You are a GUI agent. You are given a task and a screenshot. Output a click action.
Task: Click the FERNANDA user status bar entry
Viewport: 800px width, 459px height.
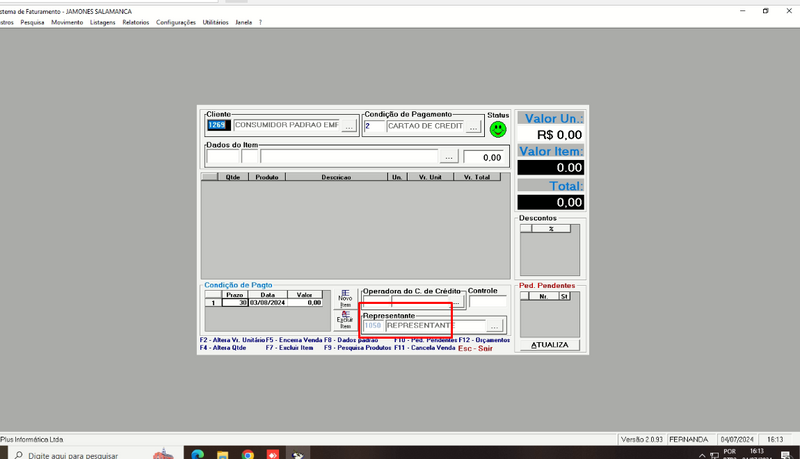point(689,439)
